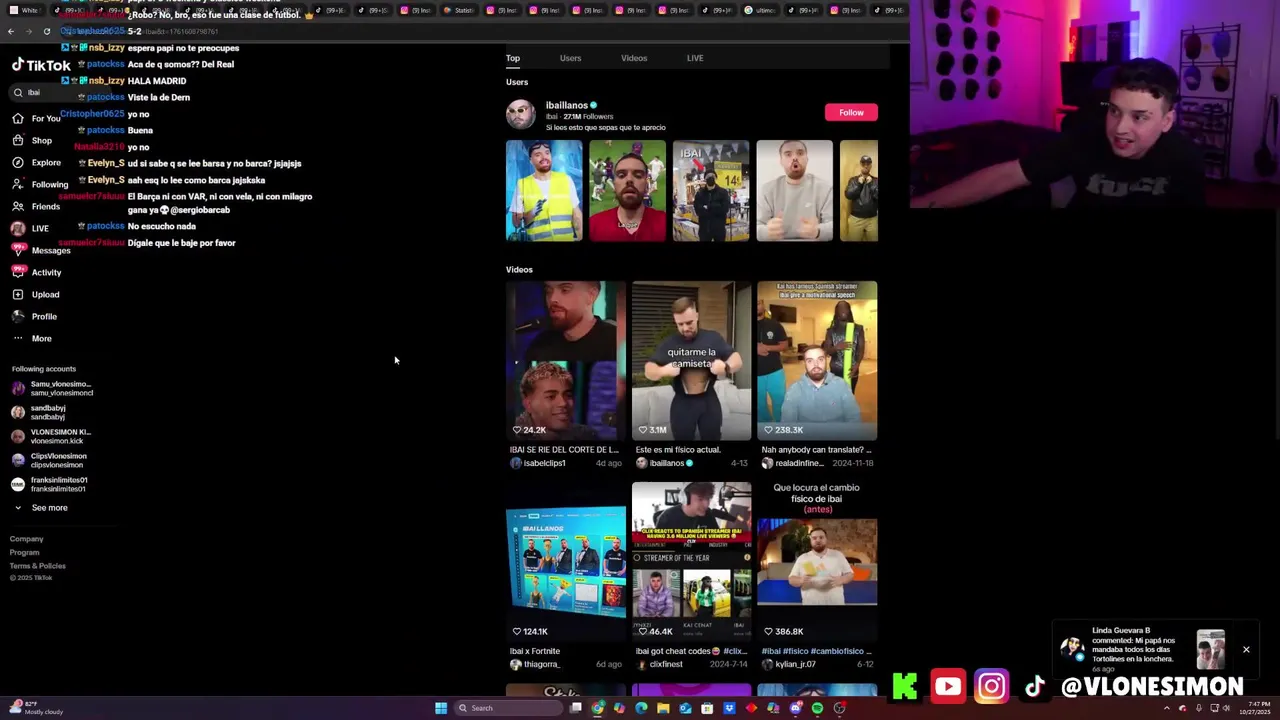The image size is (1280, 720).
Task: Open realadinfine uploader profile link
Action: click(x=793, y=463)
